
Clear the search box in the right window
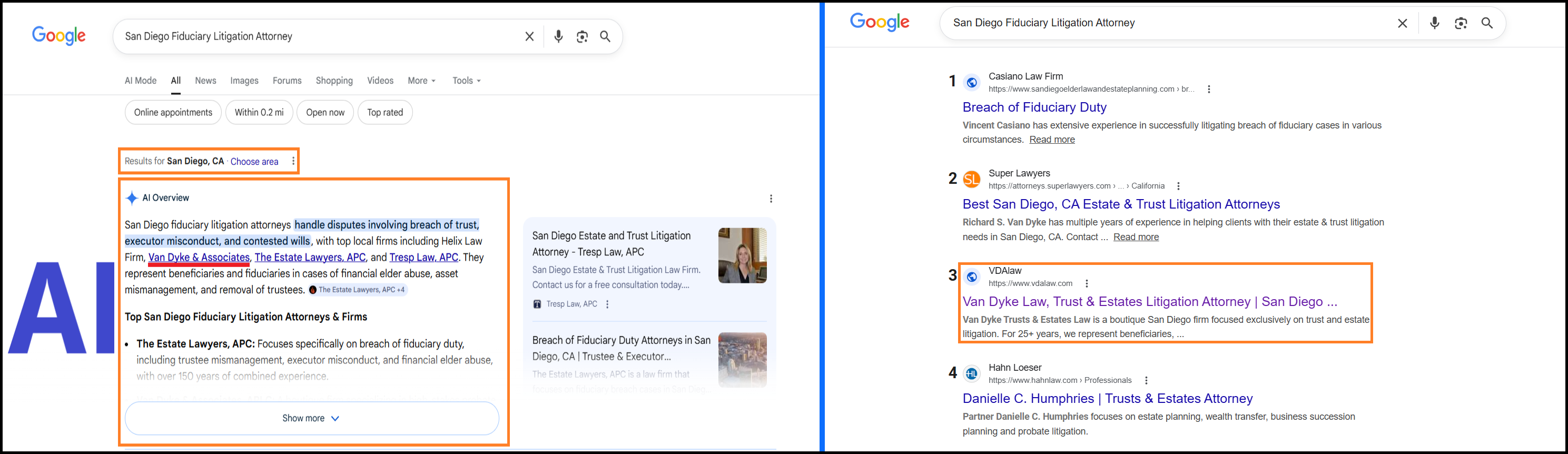pyautogui.click(x=1403, y=23)
